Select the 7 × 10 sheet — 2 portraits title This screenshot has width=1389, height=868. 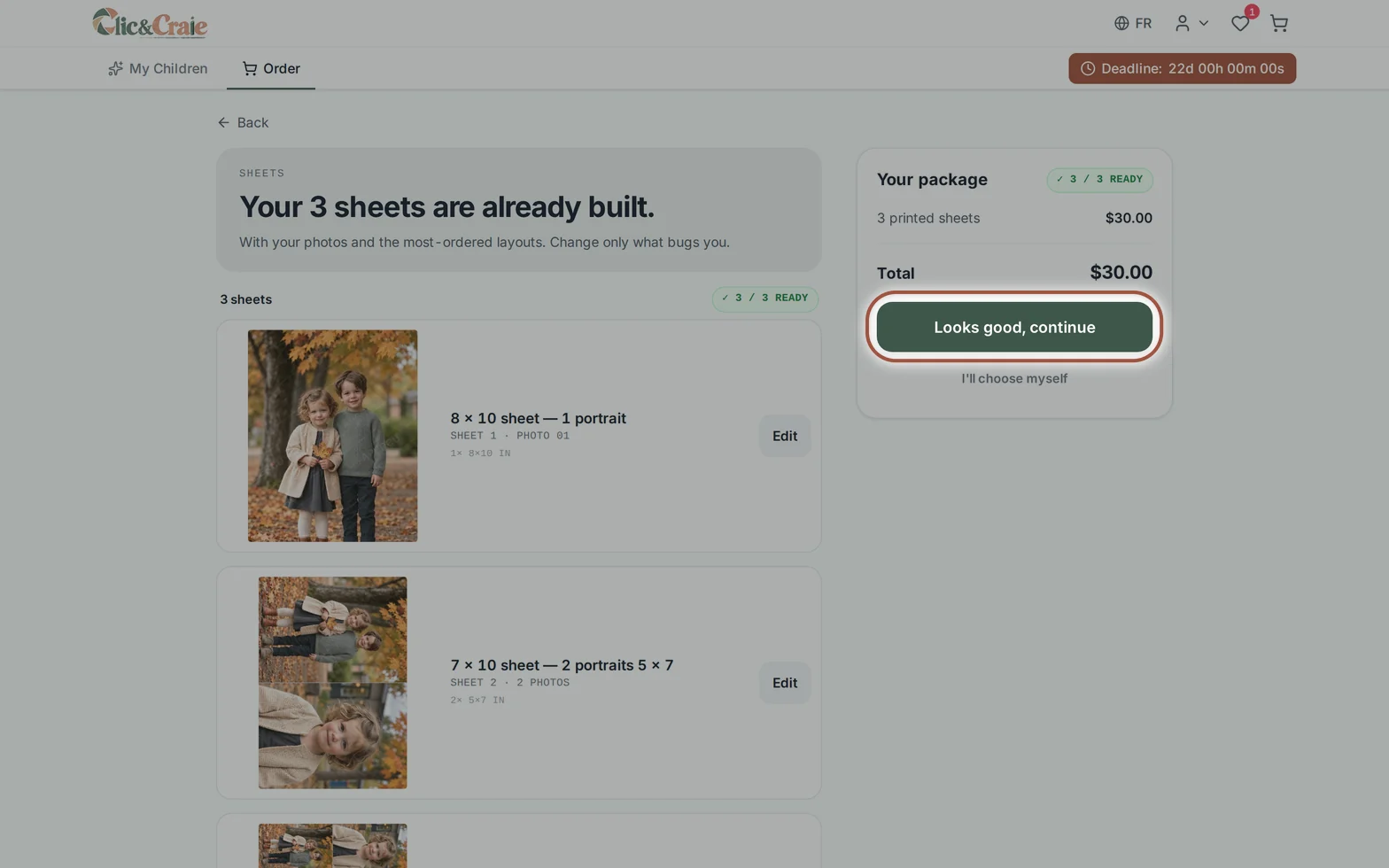click(x=562, y=665)
